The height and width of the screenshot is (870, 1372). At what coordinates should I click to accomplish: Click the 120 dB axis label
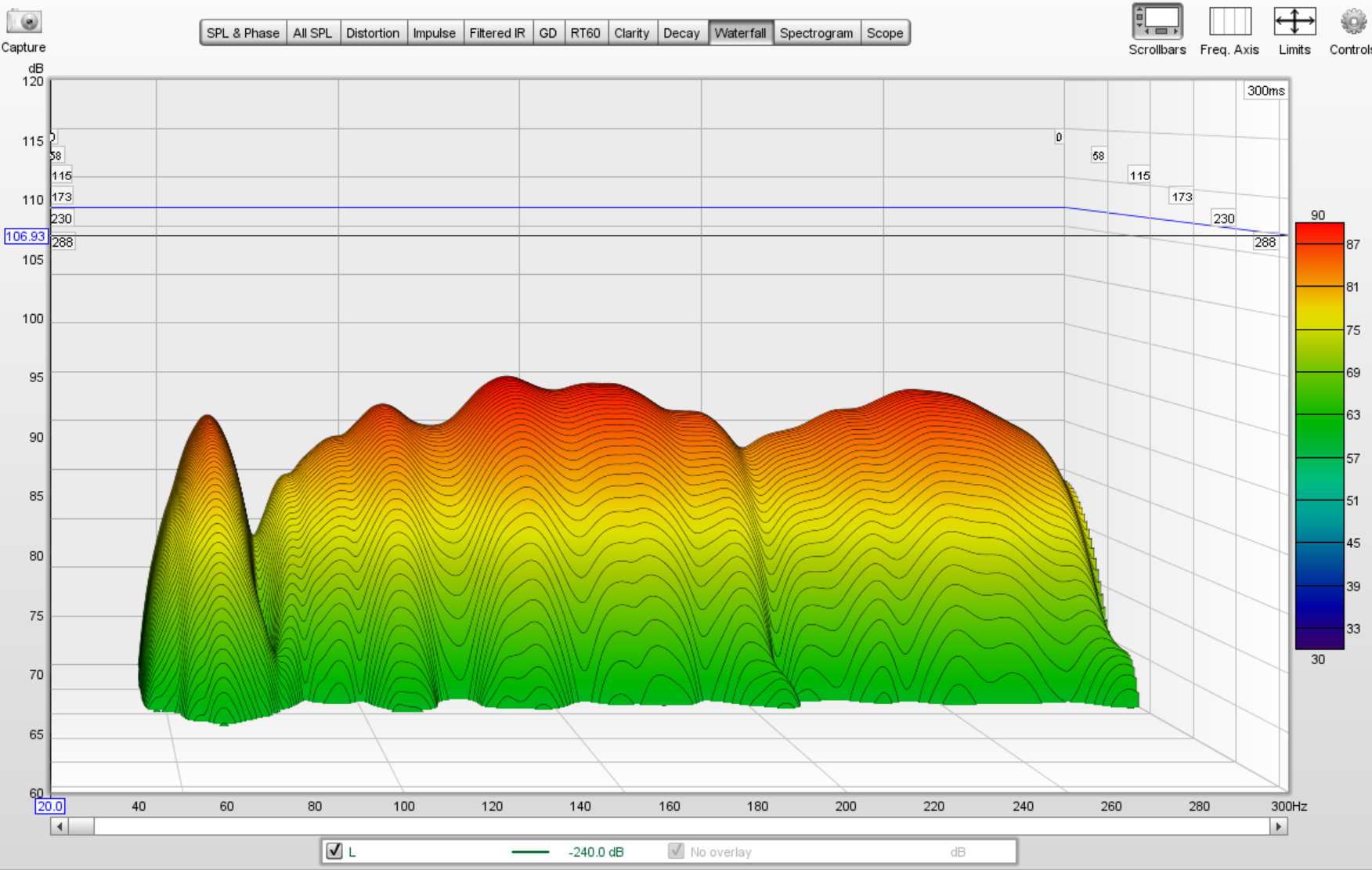click(33, 81)
